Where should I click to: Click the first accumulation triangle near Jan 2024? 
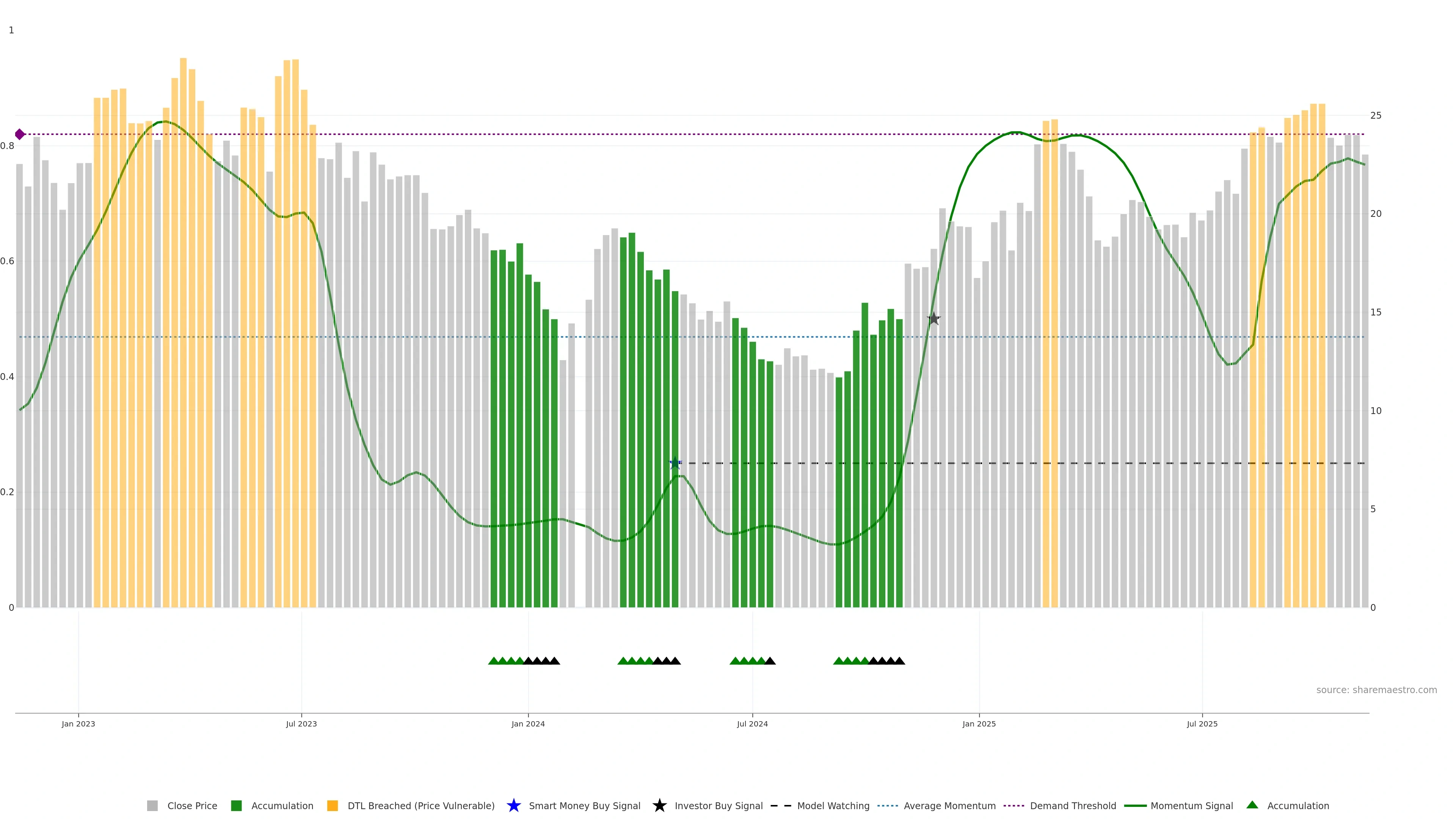coord(493,661)
